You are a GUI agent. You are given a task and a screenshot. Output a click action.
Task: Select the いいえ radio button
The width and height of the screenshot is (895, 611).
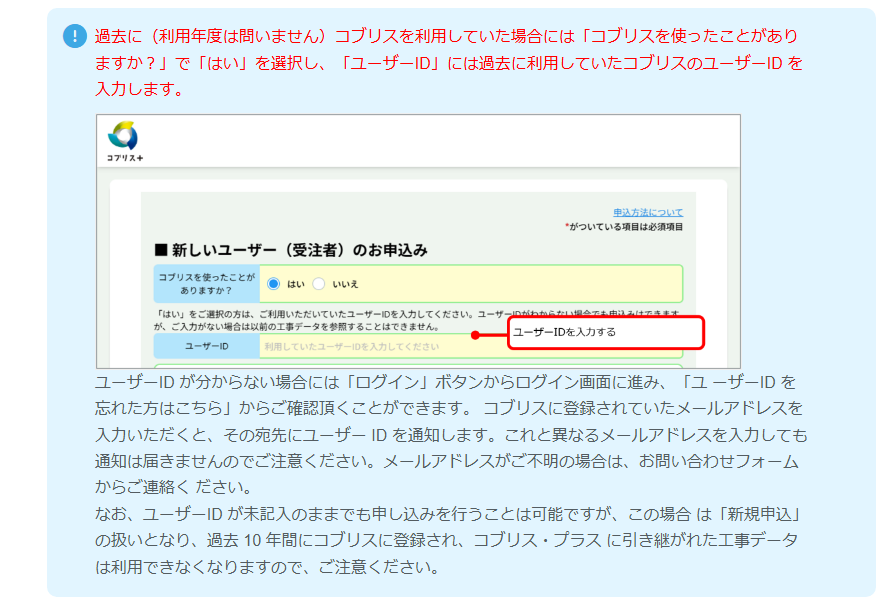tap(319, 284)
